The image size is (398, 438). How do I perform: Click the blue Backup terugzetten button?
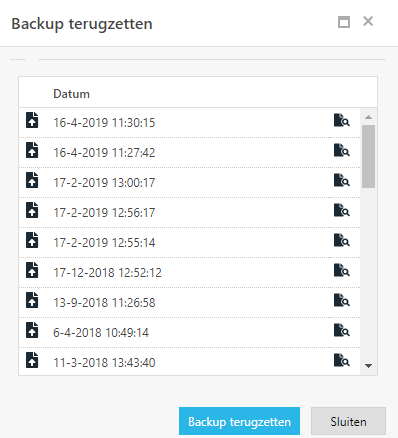tap(239, 421)
